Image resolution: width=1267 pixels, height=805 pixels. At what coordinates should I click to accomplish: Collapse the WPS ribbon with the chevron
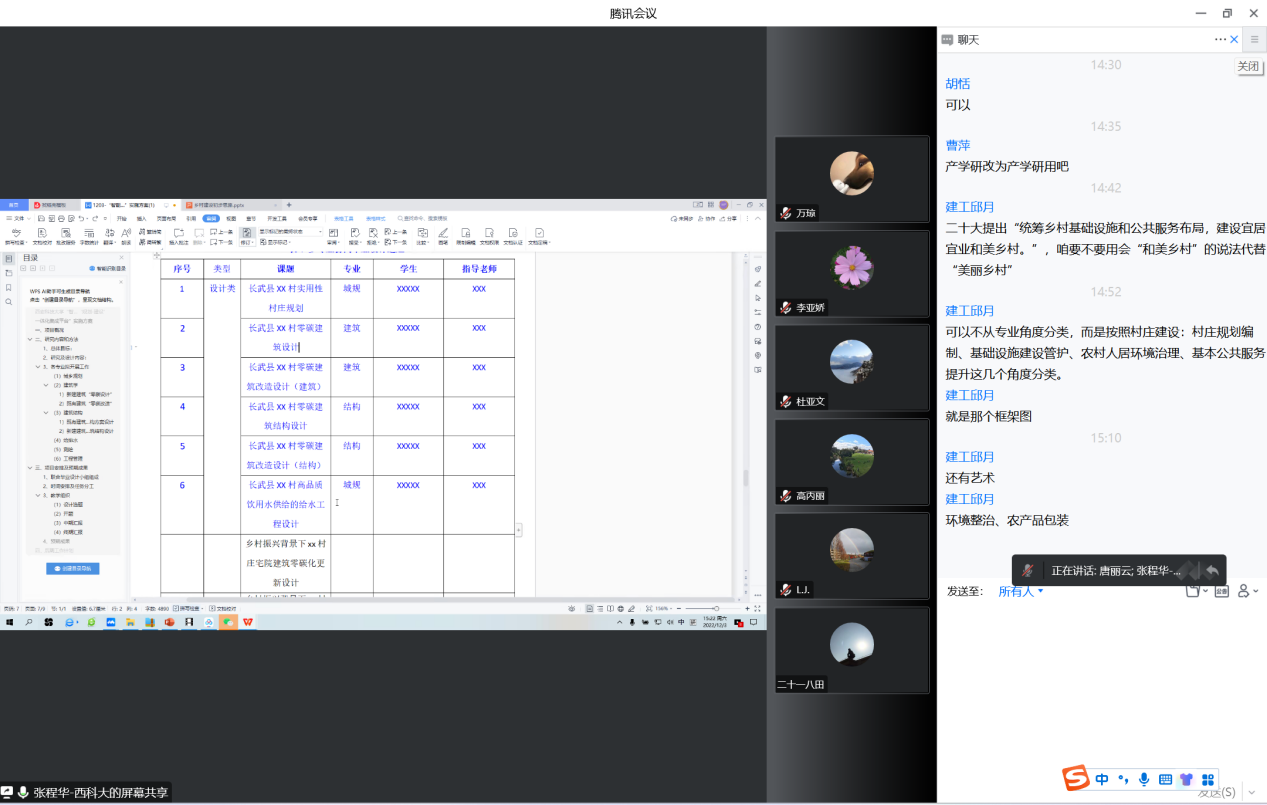coord(758,218)
